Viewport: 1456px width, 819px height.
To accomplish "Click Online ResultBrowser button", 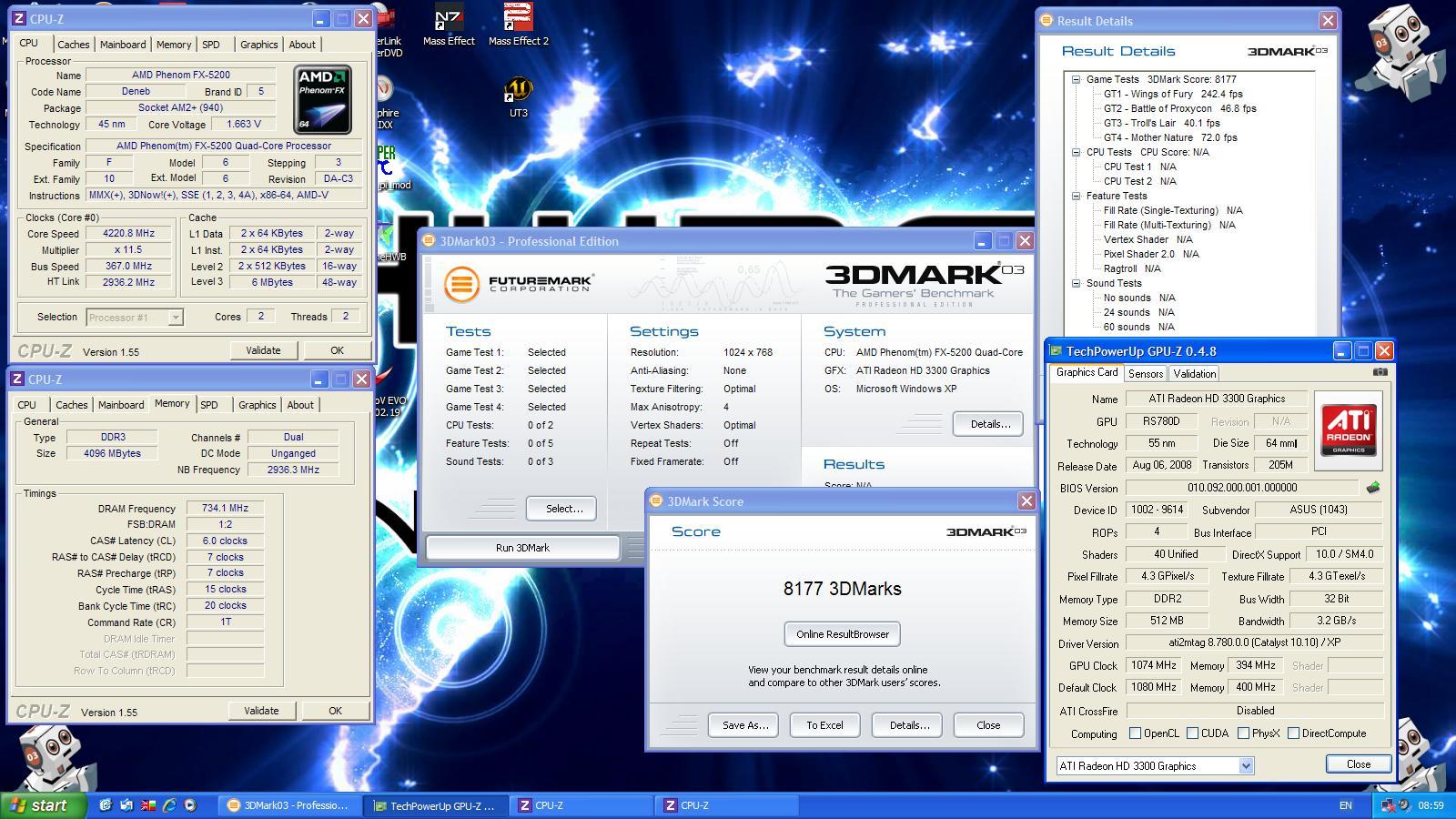I will (x=843, y=634).
